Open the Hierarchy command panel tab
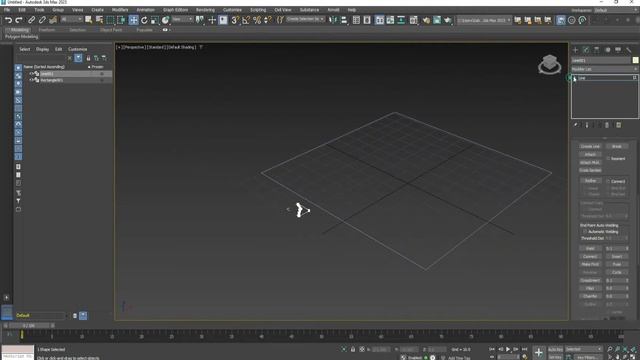Viewport: 640px width, 360px height. (597, 50)
